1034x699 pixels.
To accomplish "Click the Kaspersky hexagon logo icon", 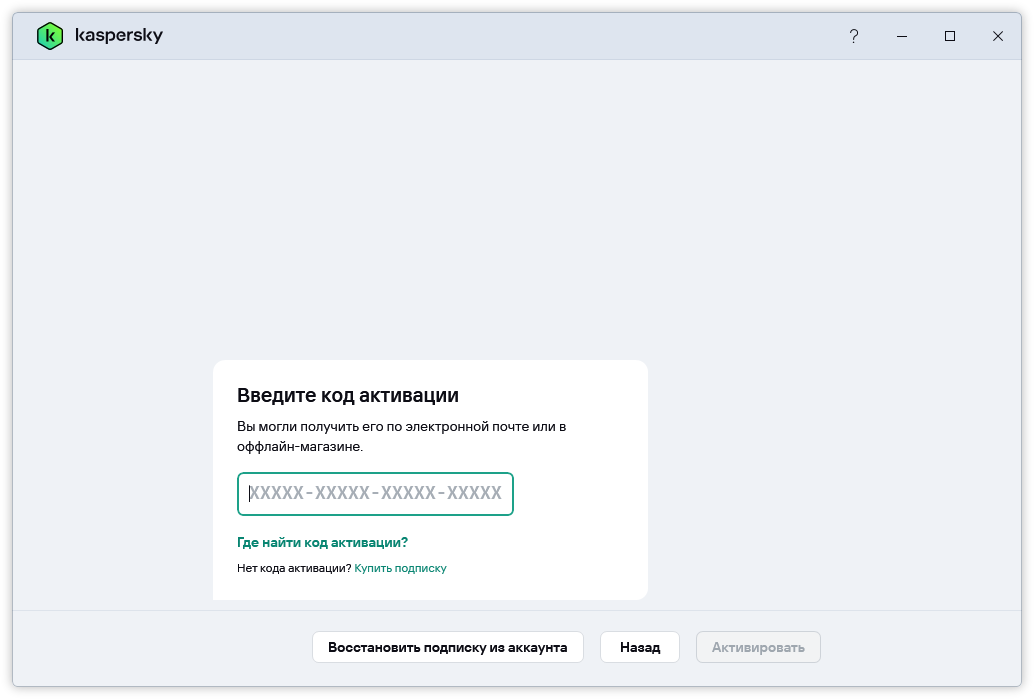I will point(49,36).
